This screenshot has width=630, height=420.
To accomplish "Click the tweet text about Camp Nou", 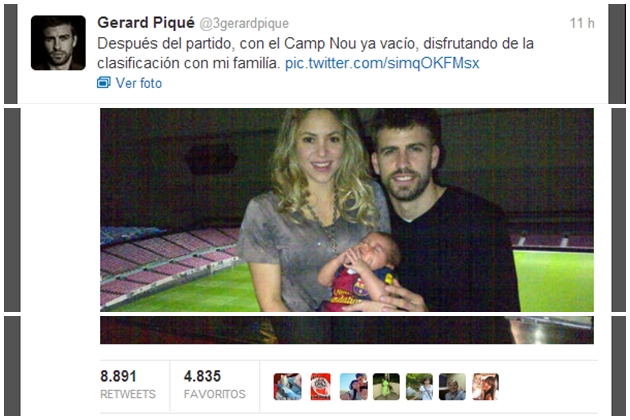I will click(x=315, y=53).
